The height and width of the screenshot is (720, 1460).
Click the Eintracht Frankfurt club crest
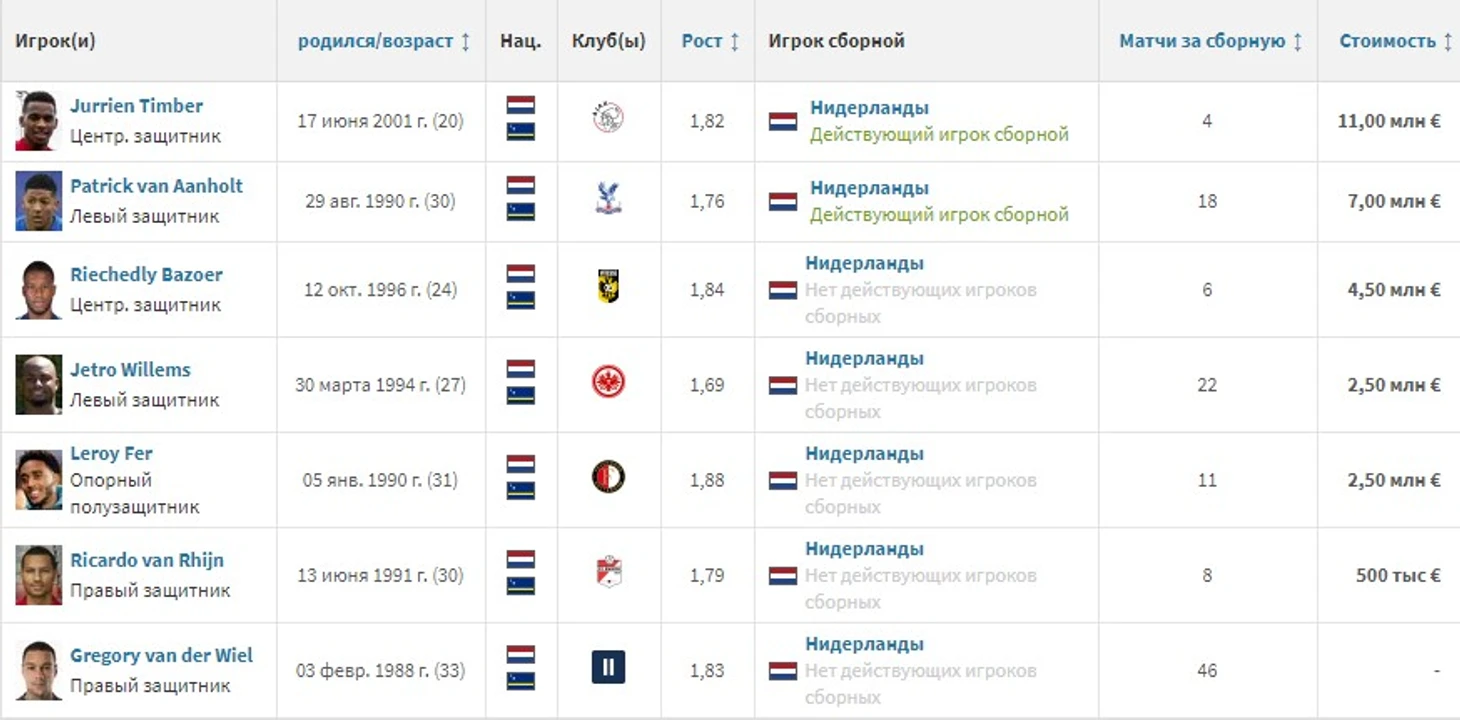tap(608, 384)
